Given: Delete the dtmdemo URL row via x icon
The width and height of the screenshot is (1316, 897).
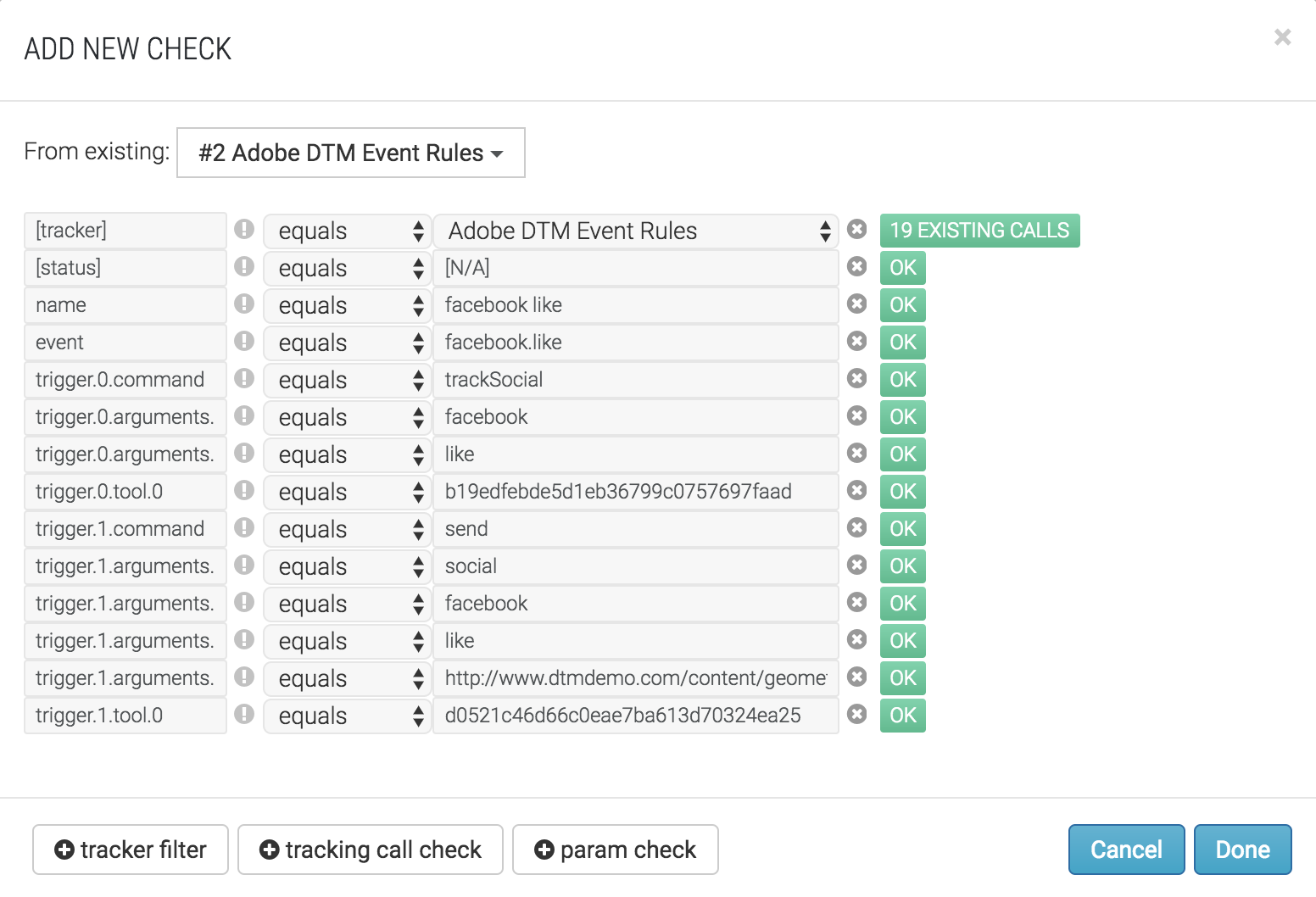Looking at the screenshot, I should click(x=857, y=677).
